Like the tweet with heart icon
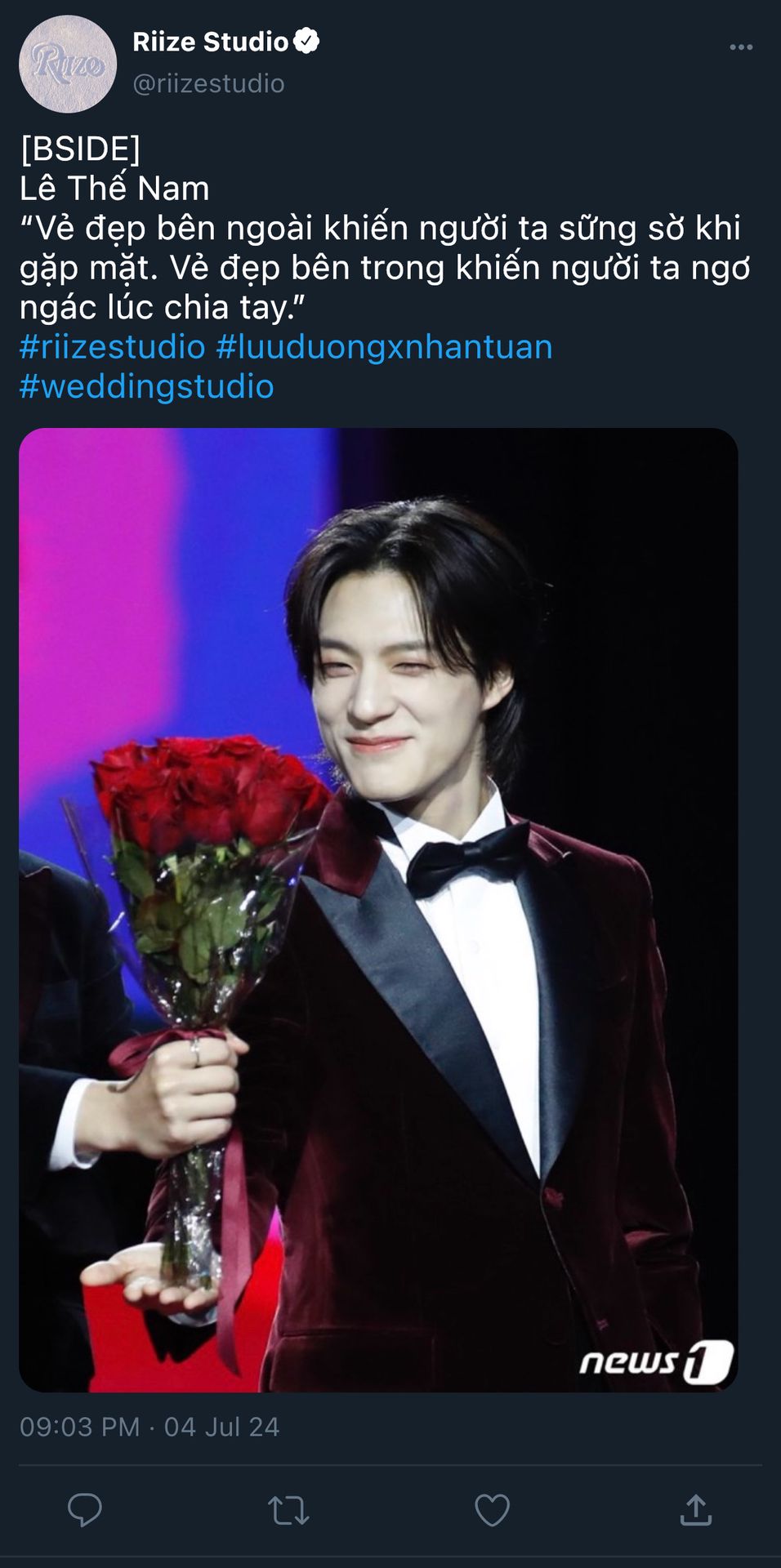Image resolution: width=781 pixels, height=1568 pixels. [x=493, y=1511]
